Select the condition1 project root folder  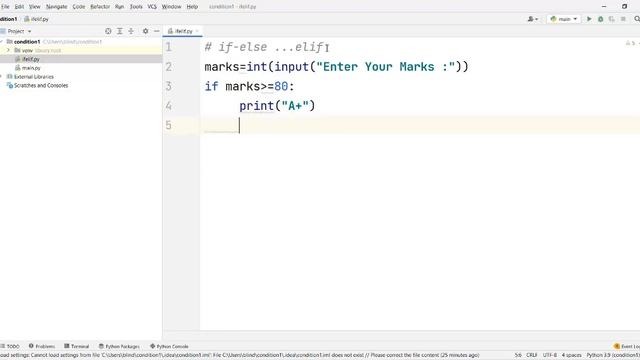(27, 42)
